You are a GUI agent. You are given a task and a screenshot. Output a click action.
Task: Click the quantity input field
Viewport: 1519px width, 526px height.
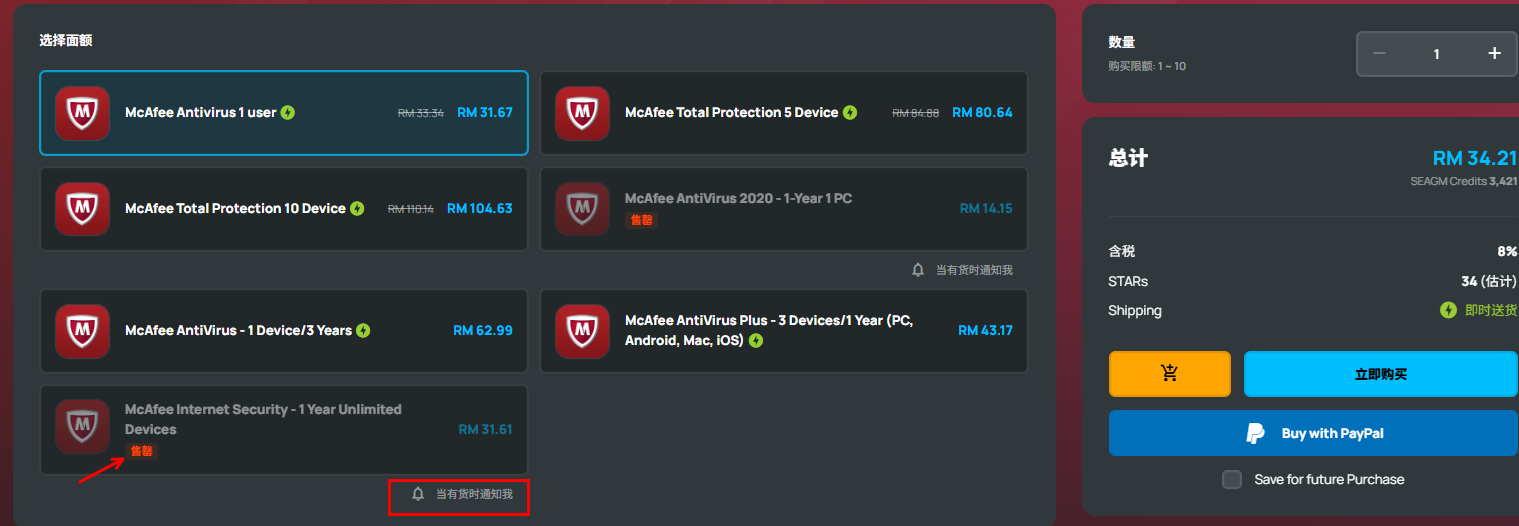click(x=1437, y=54)
